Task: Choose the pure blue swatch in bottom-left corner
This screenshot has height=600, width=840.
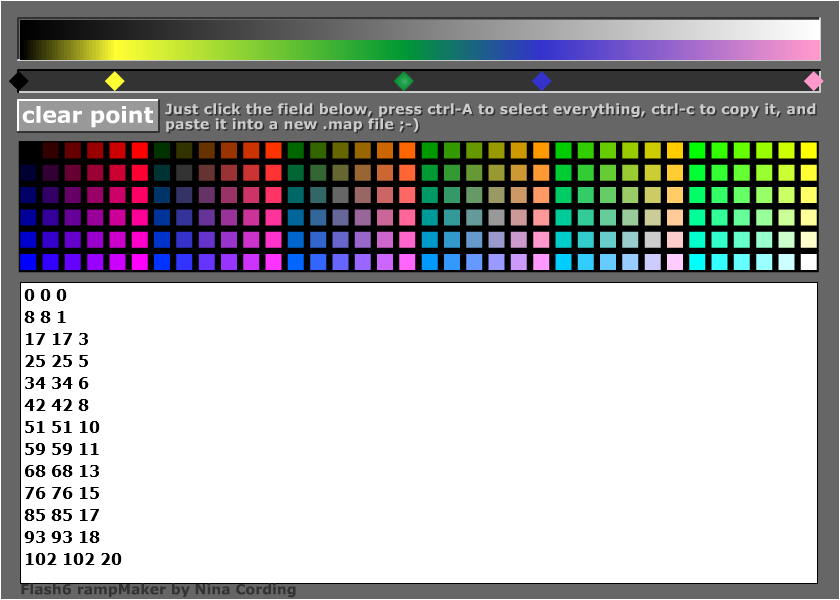Action: (x=29, y=262)
